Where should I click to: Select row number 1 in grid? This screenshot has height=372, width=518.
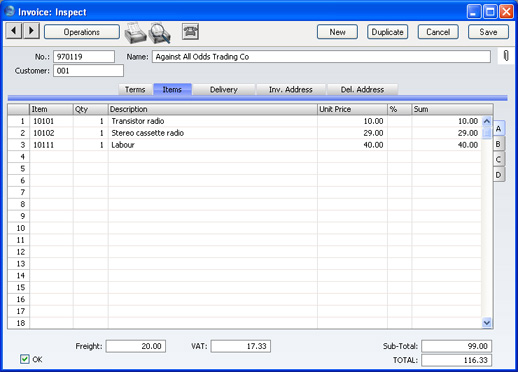coord(19,121)
